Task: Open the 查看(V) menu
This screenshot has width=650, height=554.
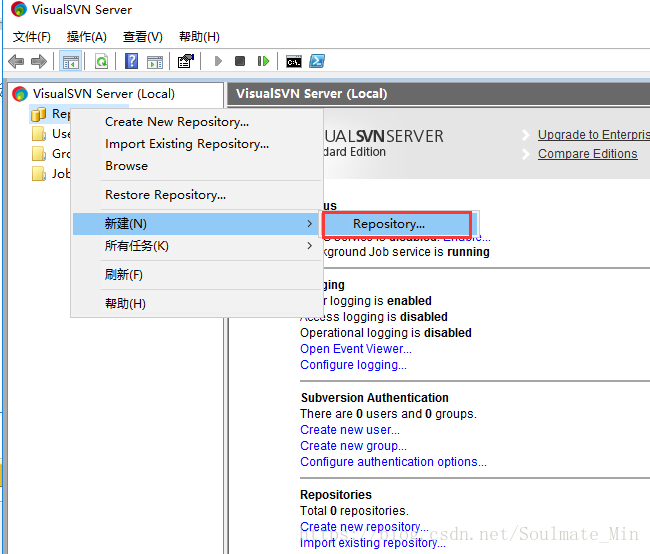Action: pyautogui.click(x=143, y=37)
